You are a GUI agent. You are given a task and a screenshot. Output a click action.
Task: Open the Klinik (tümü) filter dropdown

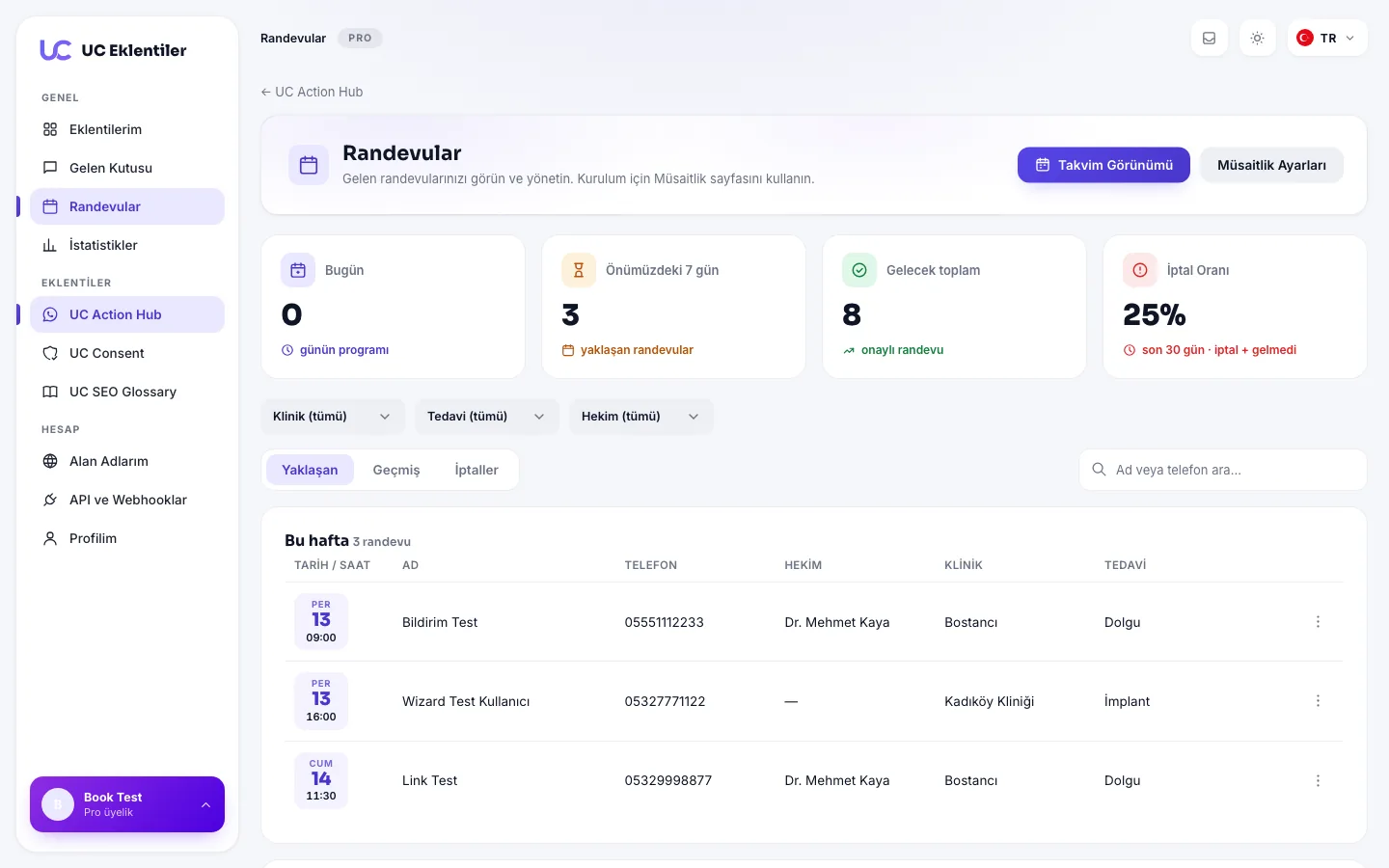click(333, 417)
